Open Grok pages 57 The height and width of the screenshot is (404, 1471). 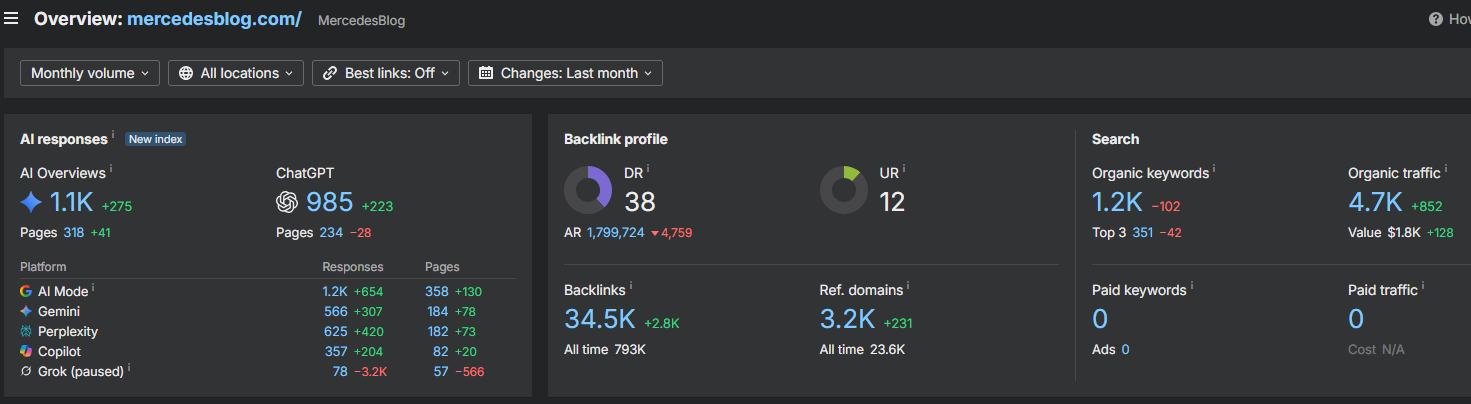[441, 371]
